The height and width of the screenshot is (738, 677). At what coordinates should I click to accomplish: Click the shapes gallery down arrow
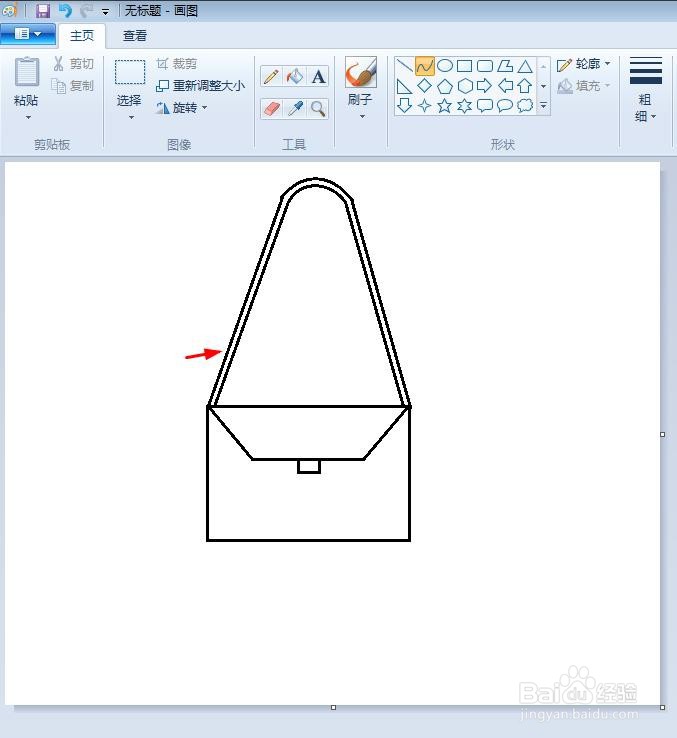tap(543, 86)
